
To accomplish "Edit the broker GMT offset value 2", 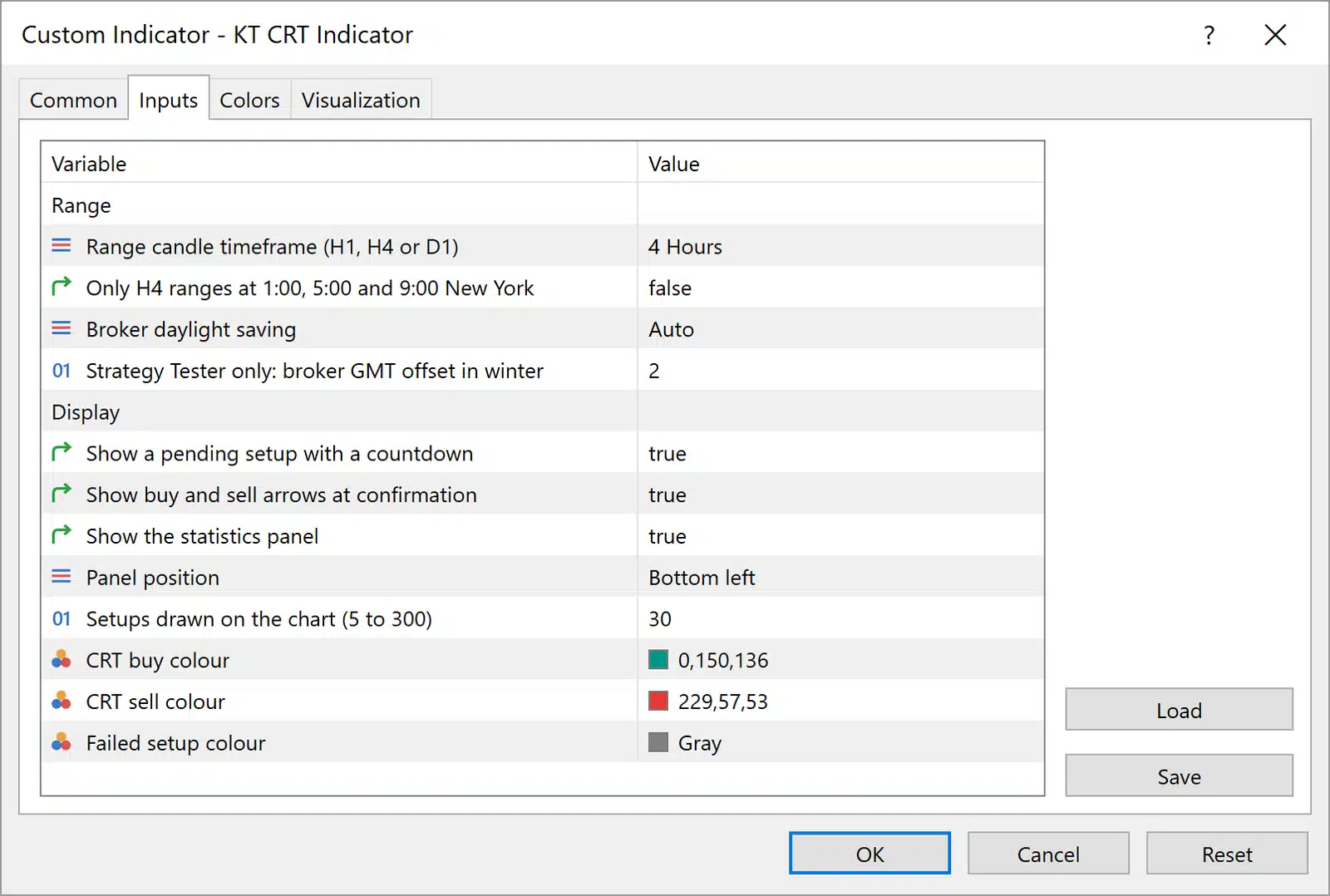I will pos(840,371).
